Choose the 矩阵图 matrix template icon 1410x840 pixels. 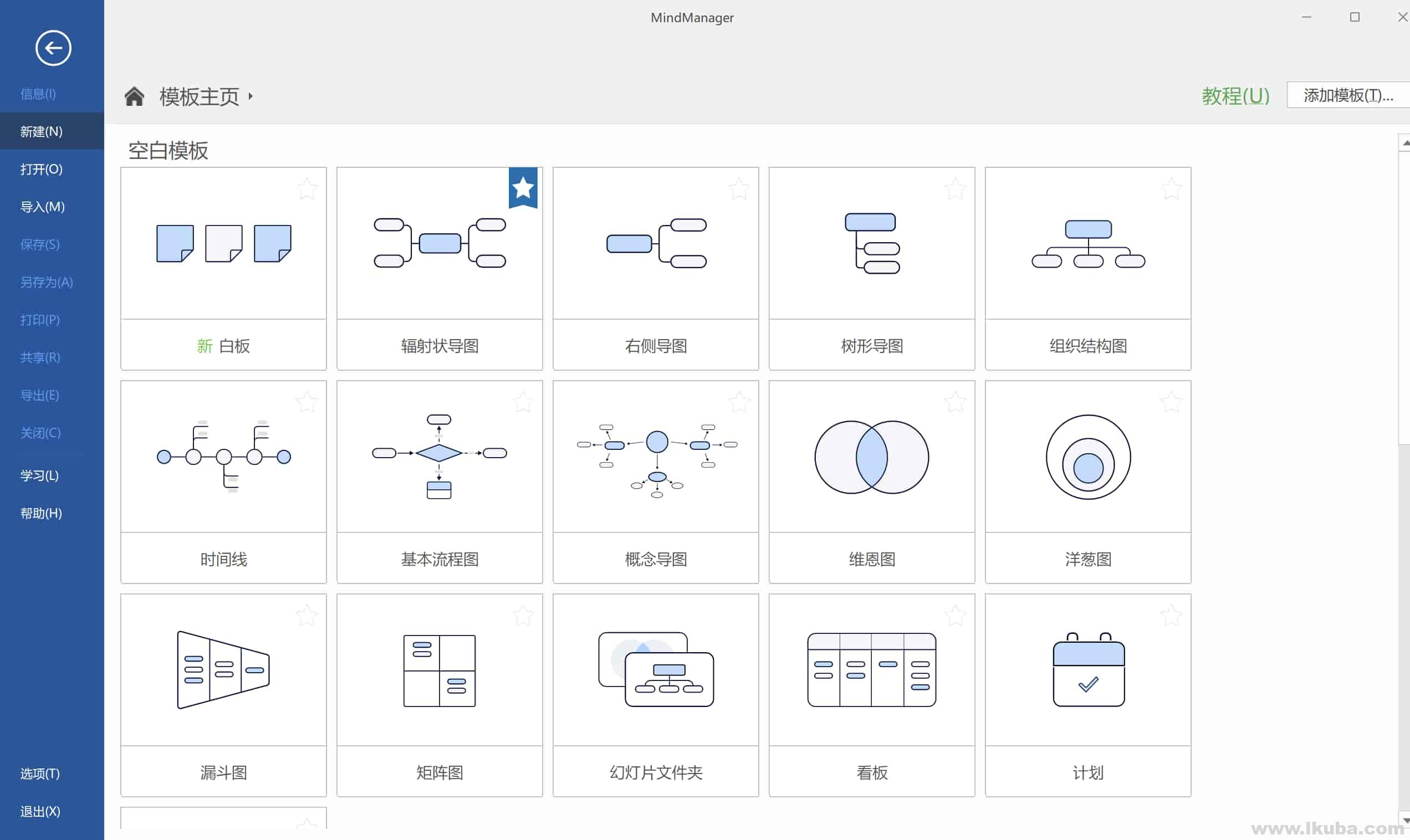tap(440, 671)
